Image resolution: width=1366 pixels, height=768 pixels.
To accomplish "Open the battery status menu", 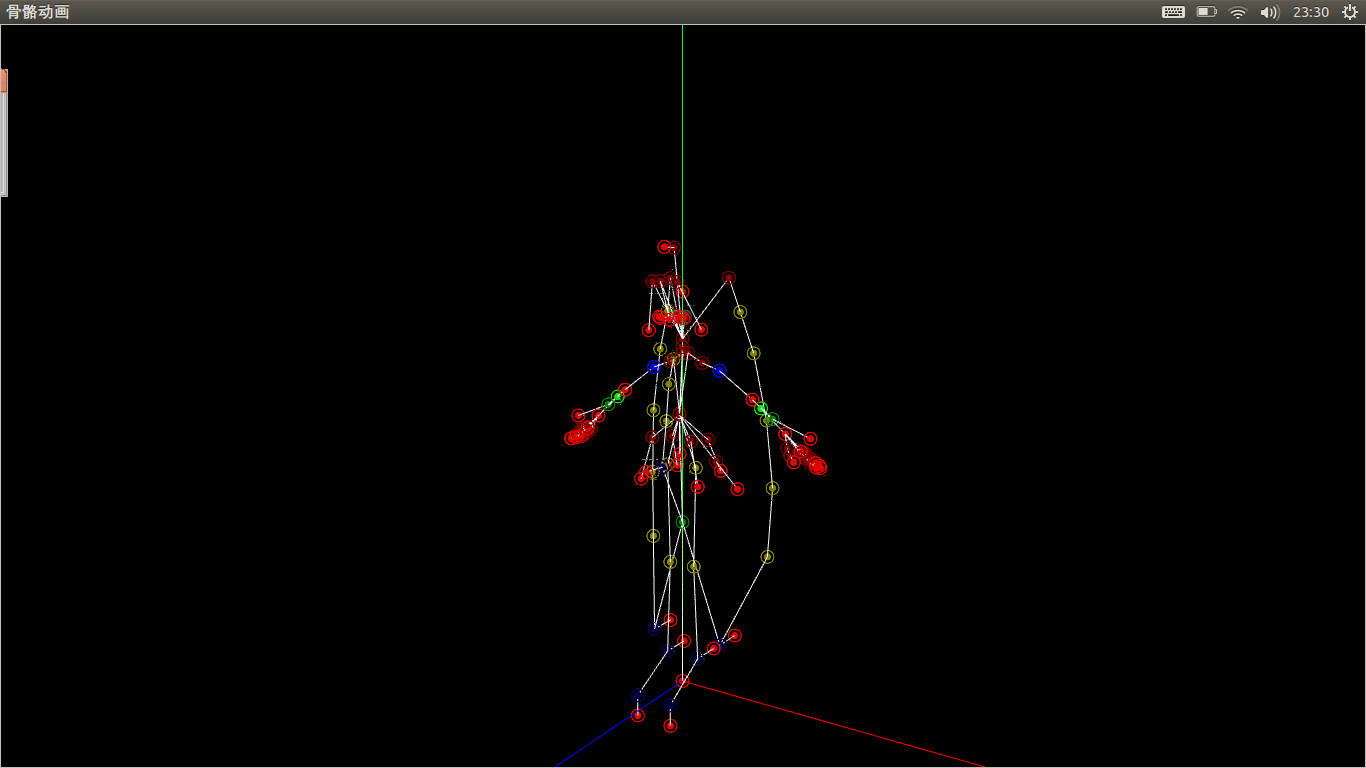I will click(1206, 12).
